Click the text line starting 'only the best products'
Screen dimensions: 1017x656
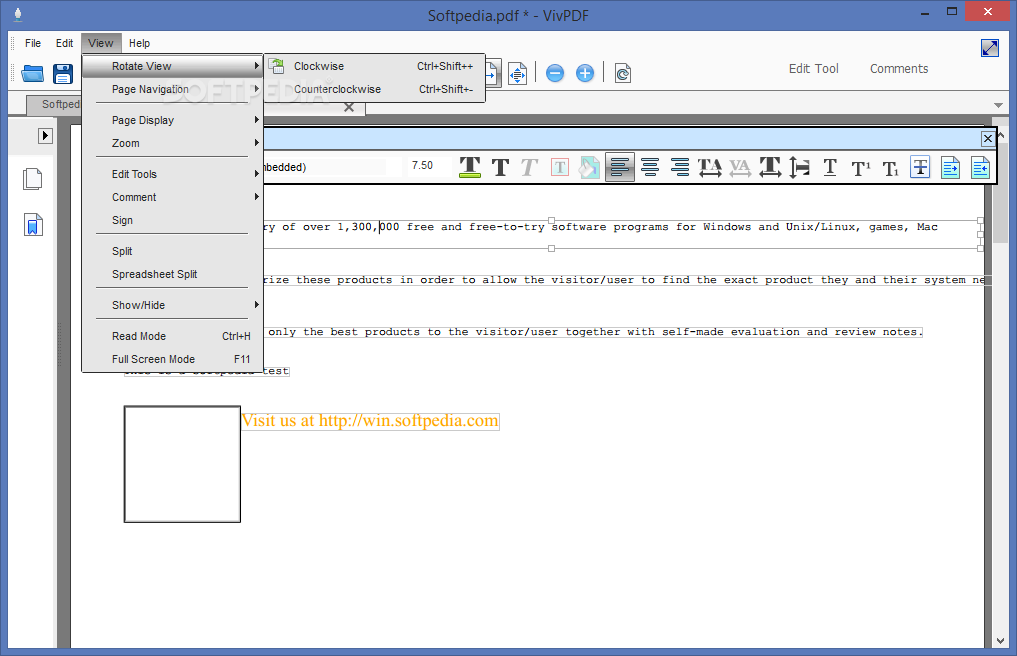[593, 332]
